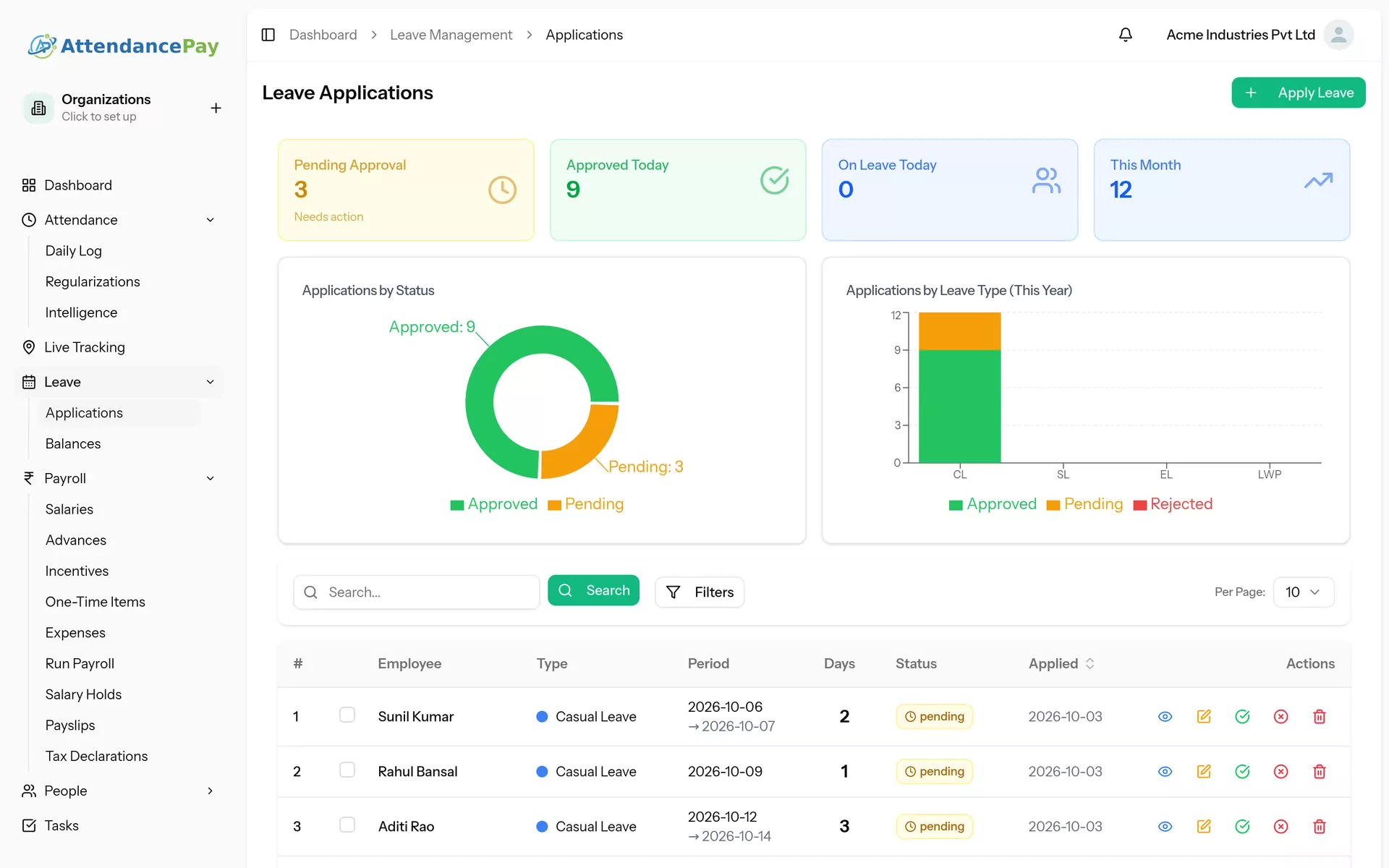This screenshot has width=1389, height=868.
Task: Delete Rahul Bansal's leave application
Action: (1319, 771)
